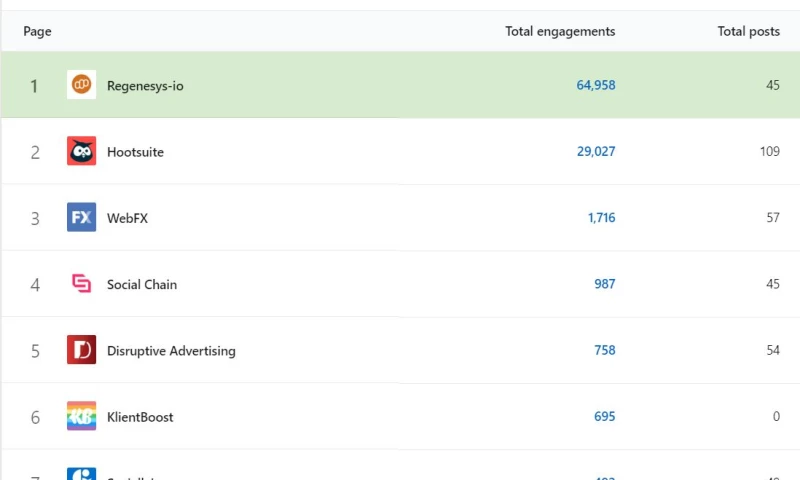This screenshot has width=800, height=480.
Task: Click Regenesys-io's 64,958 total engagements
Action: point(596,86)
